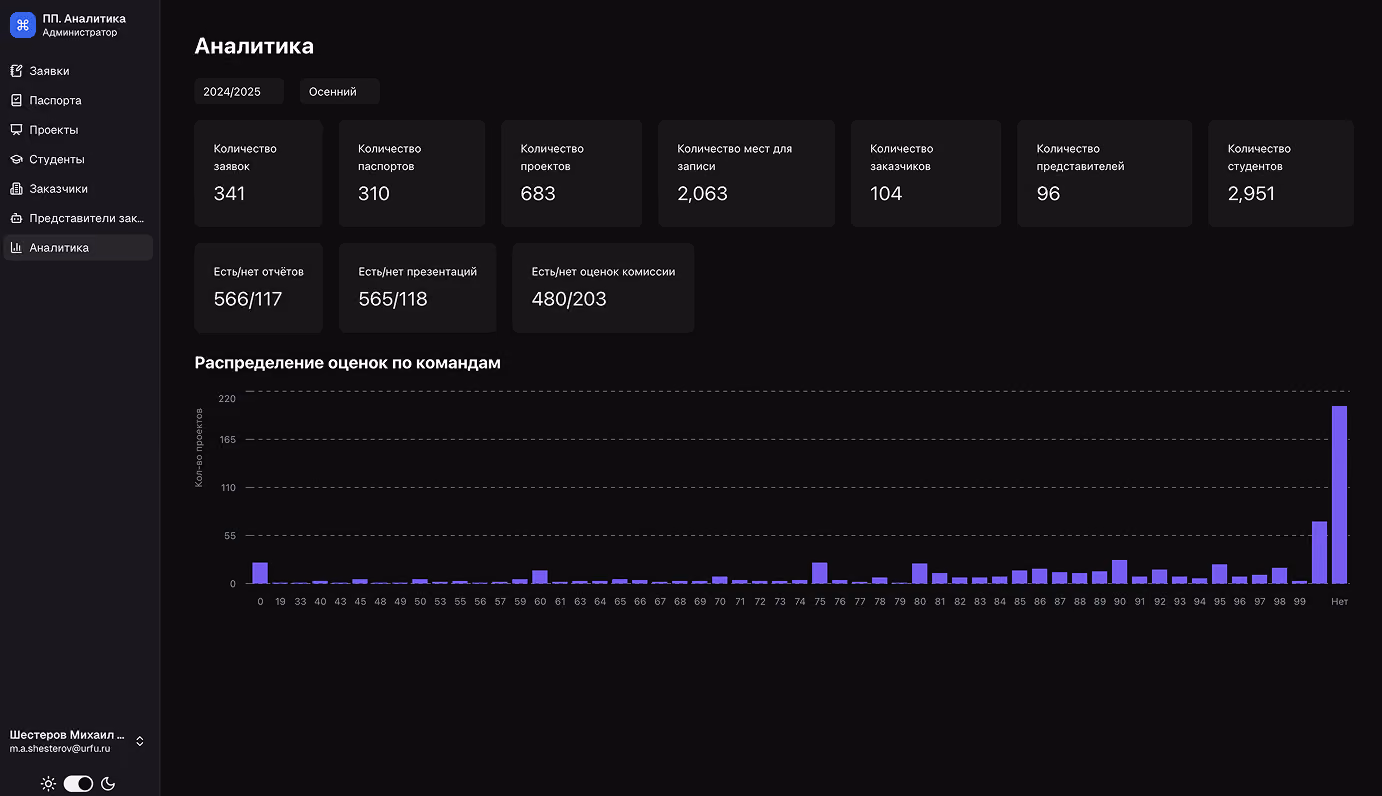Viewport: 1382px width, 796px height.
Task: Select the Количество проектов card with 683
Action: point(572,174)
